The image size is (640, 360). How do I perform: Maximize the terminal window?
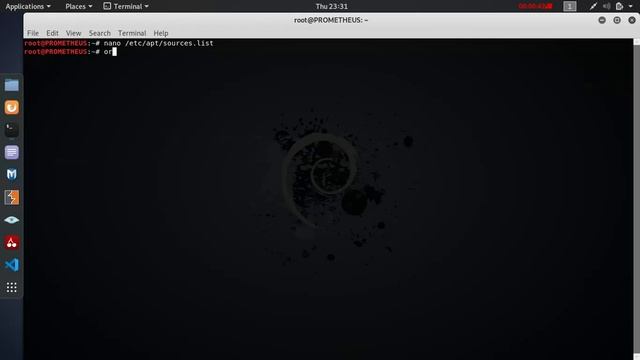coord(617,20)
